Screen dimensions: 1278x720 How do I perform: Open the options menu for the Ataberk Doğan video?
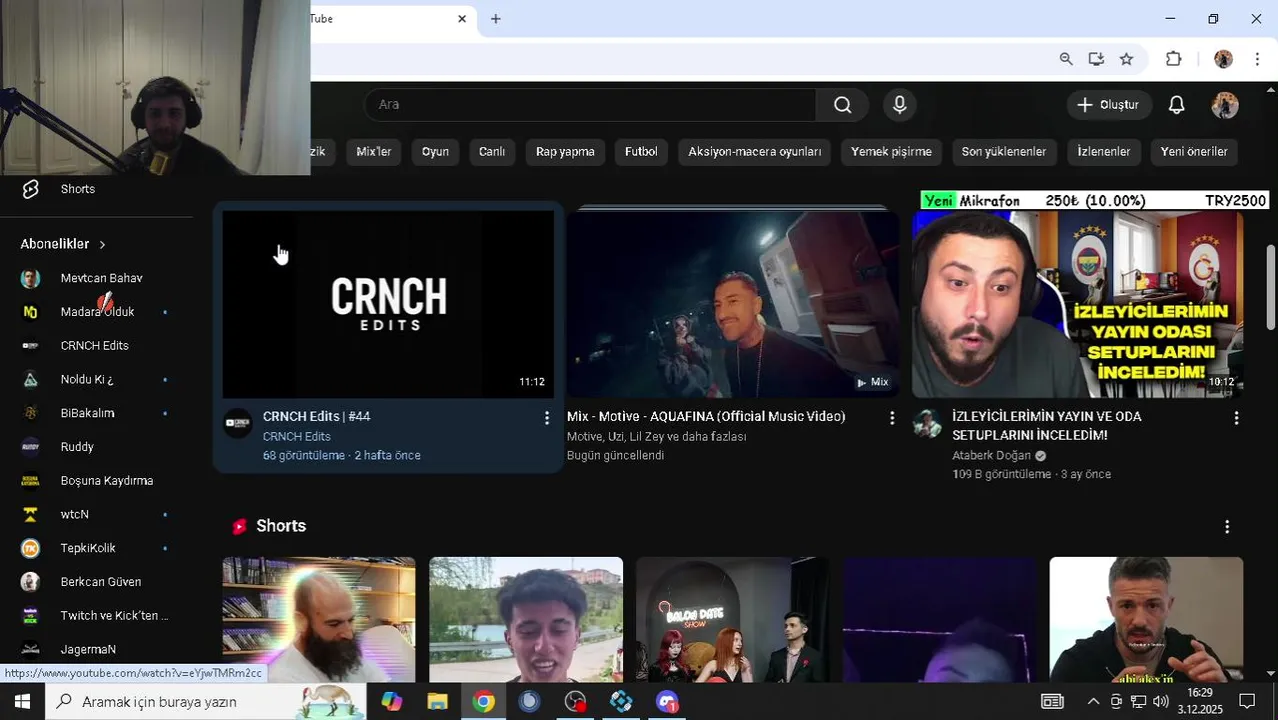pos(1236,418)
